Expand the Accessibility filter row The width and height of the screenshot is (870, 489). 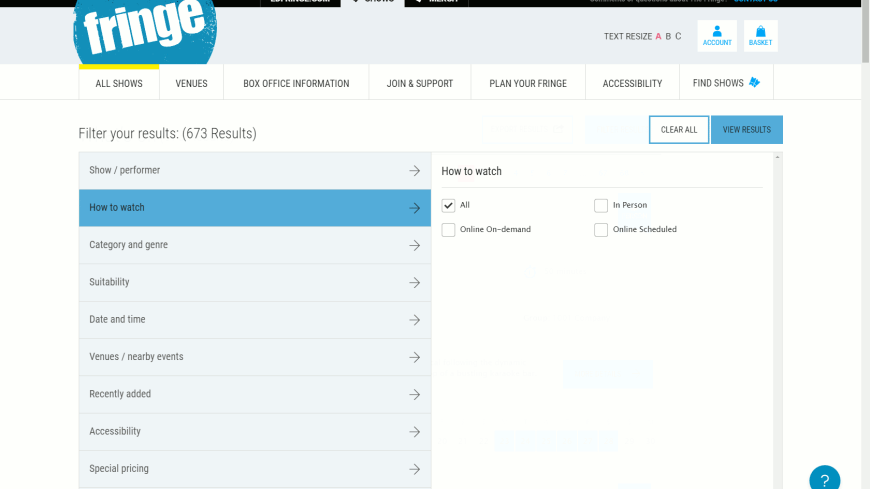coord(255,431)
